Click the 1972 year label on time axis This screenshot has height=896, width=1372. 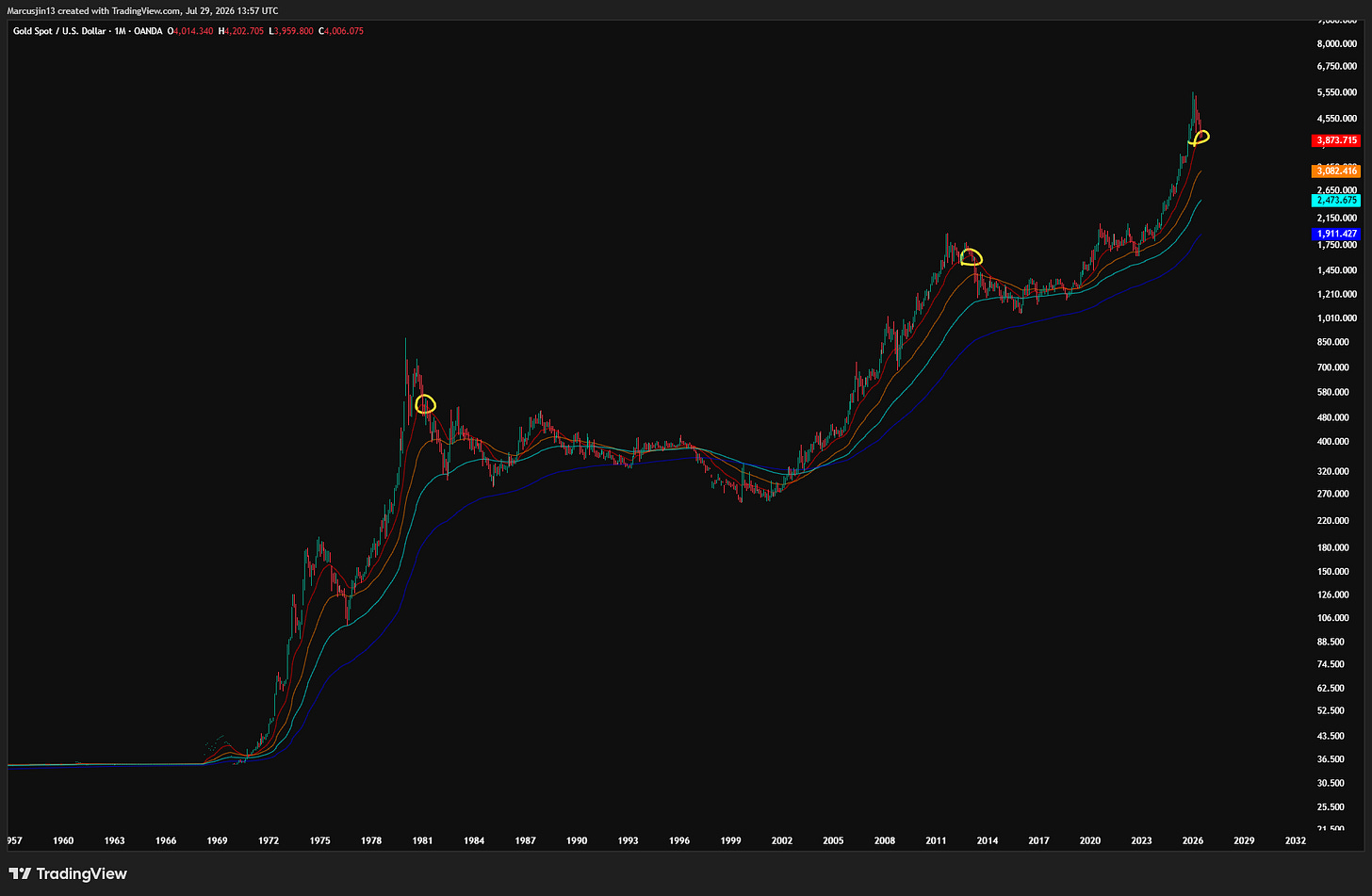269,840
